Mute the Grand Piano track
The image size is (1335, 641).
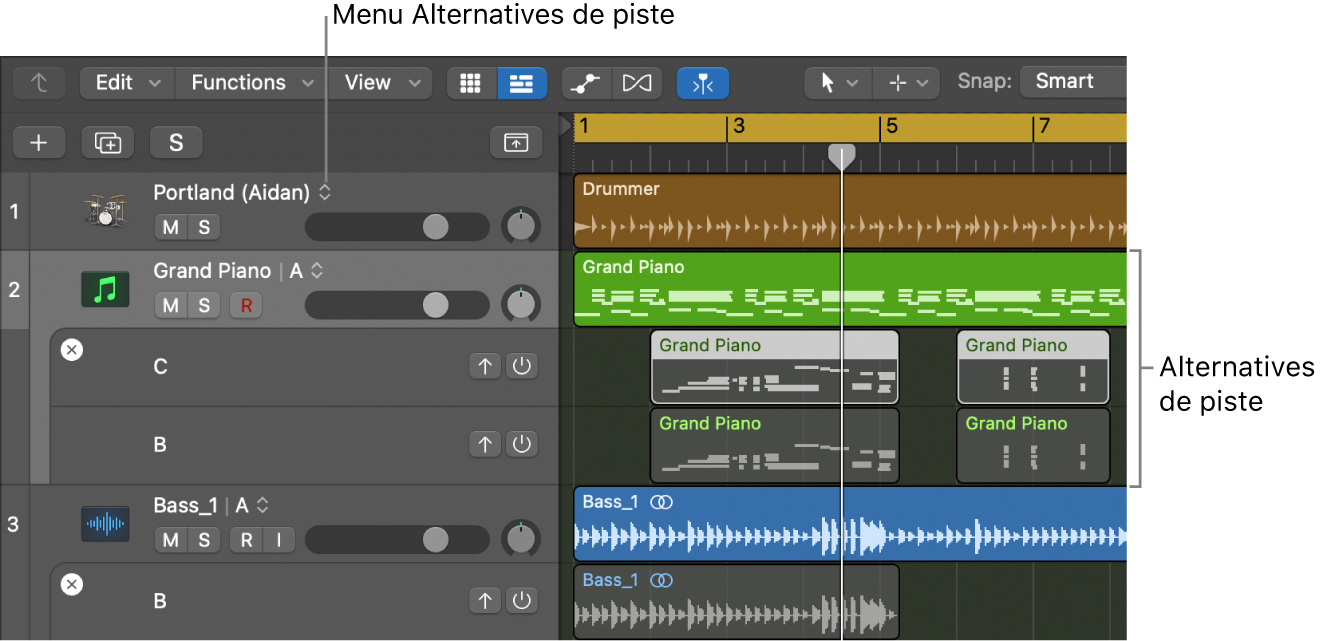(x=171, y=305)
